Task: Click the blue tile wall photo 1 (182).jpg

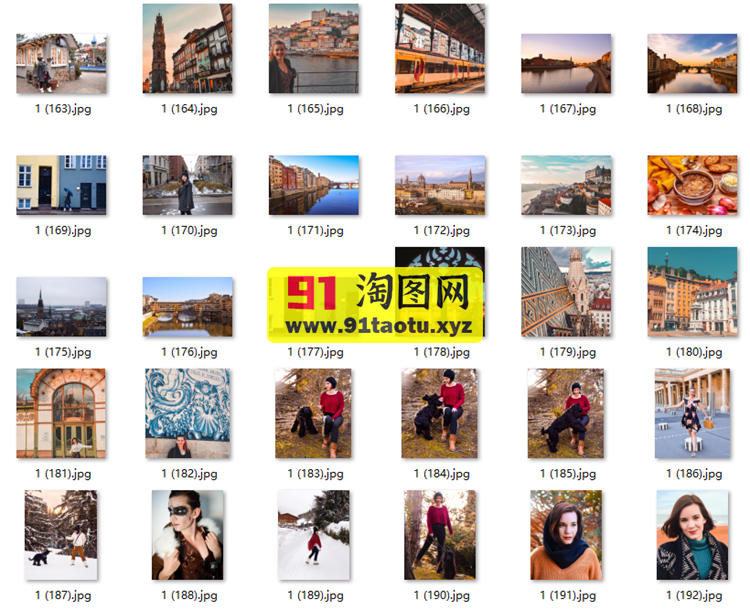Action: point(188,413)
